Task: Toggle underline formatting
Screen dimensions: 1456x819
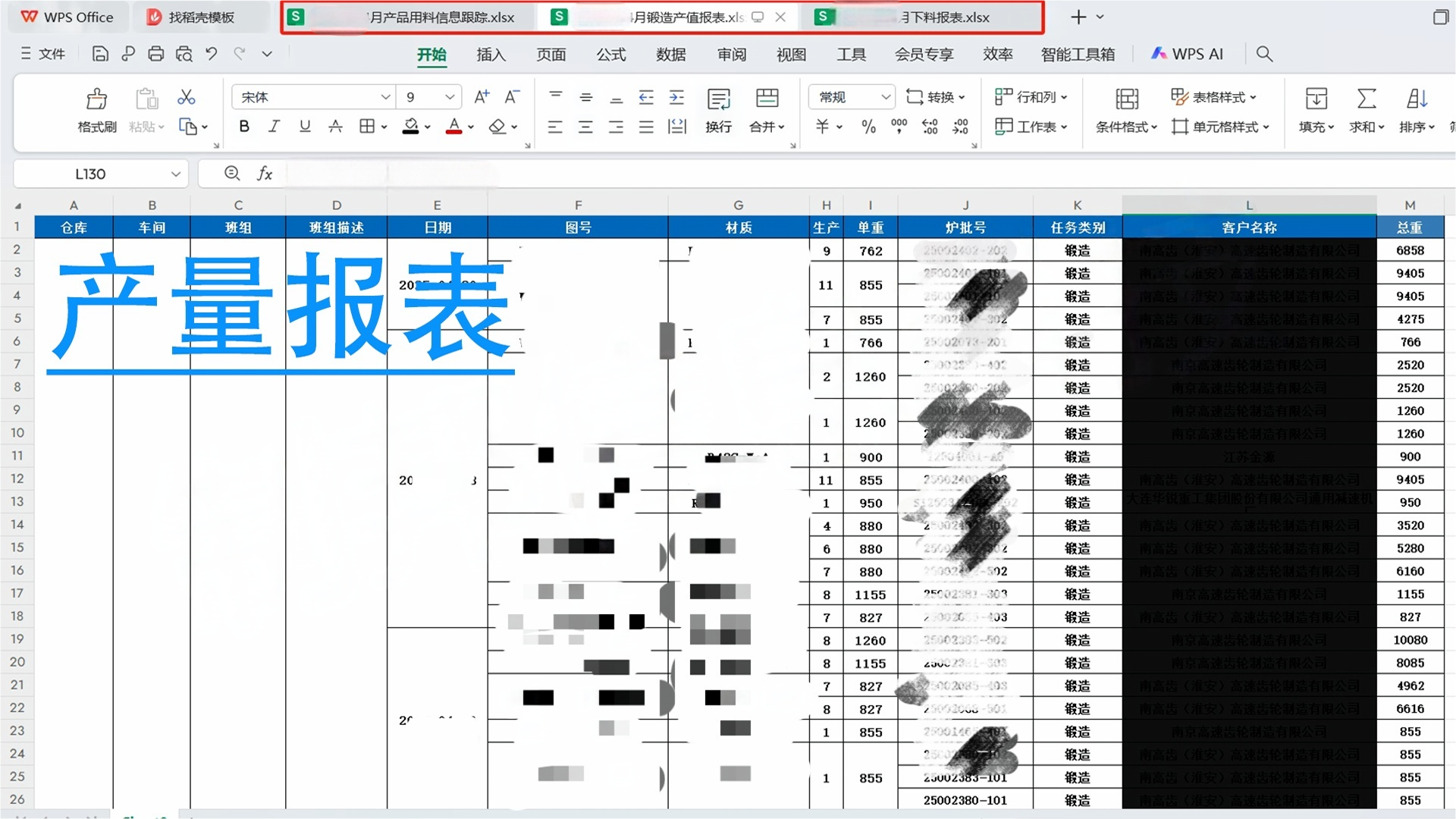Action: pyautogui.click(x=304, y=127)
